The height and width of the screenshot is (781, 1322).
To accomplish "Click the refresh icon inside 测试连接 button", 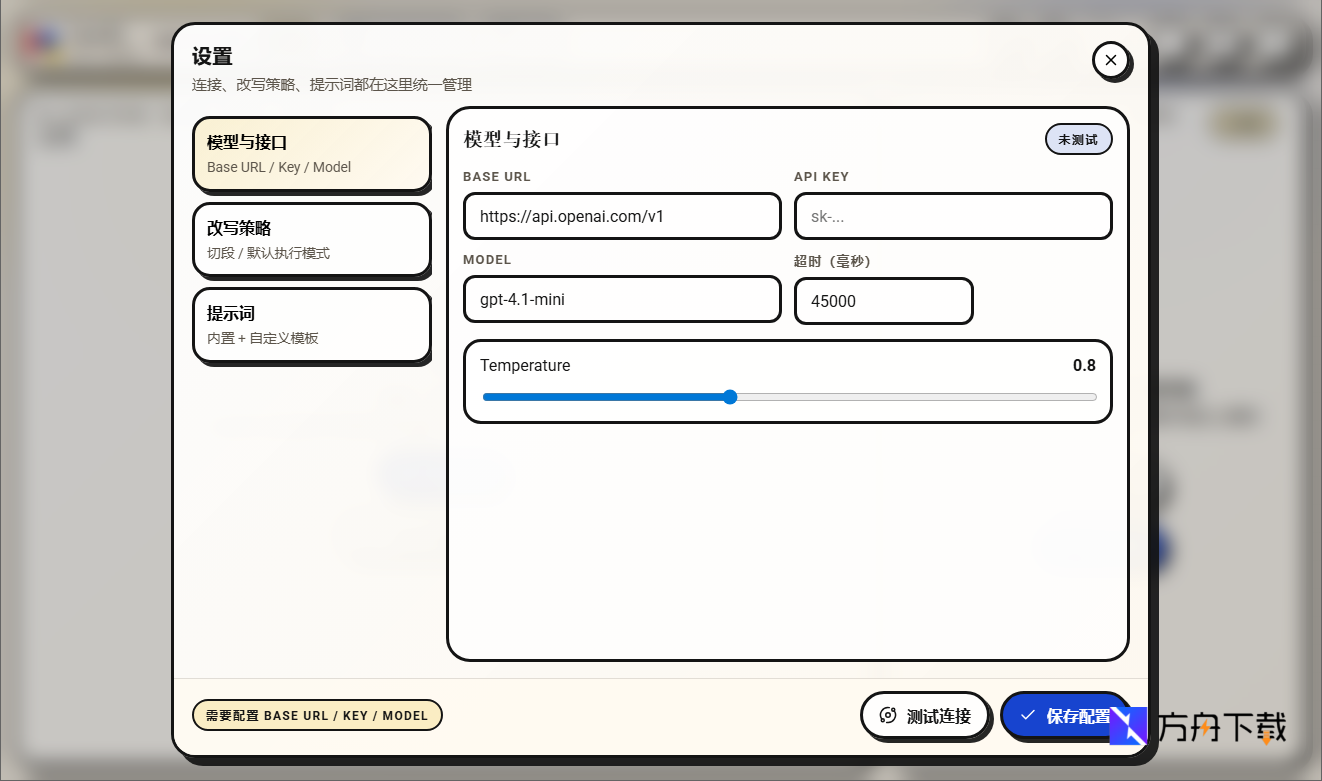I will [x=888, y=715].
